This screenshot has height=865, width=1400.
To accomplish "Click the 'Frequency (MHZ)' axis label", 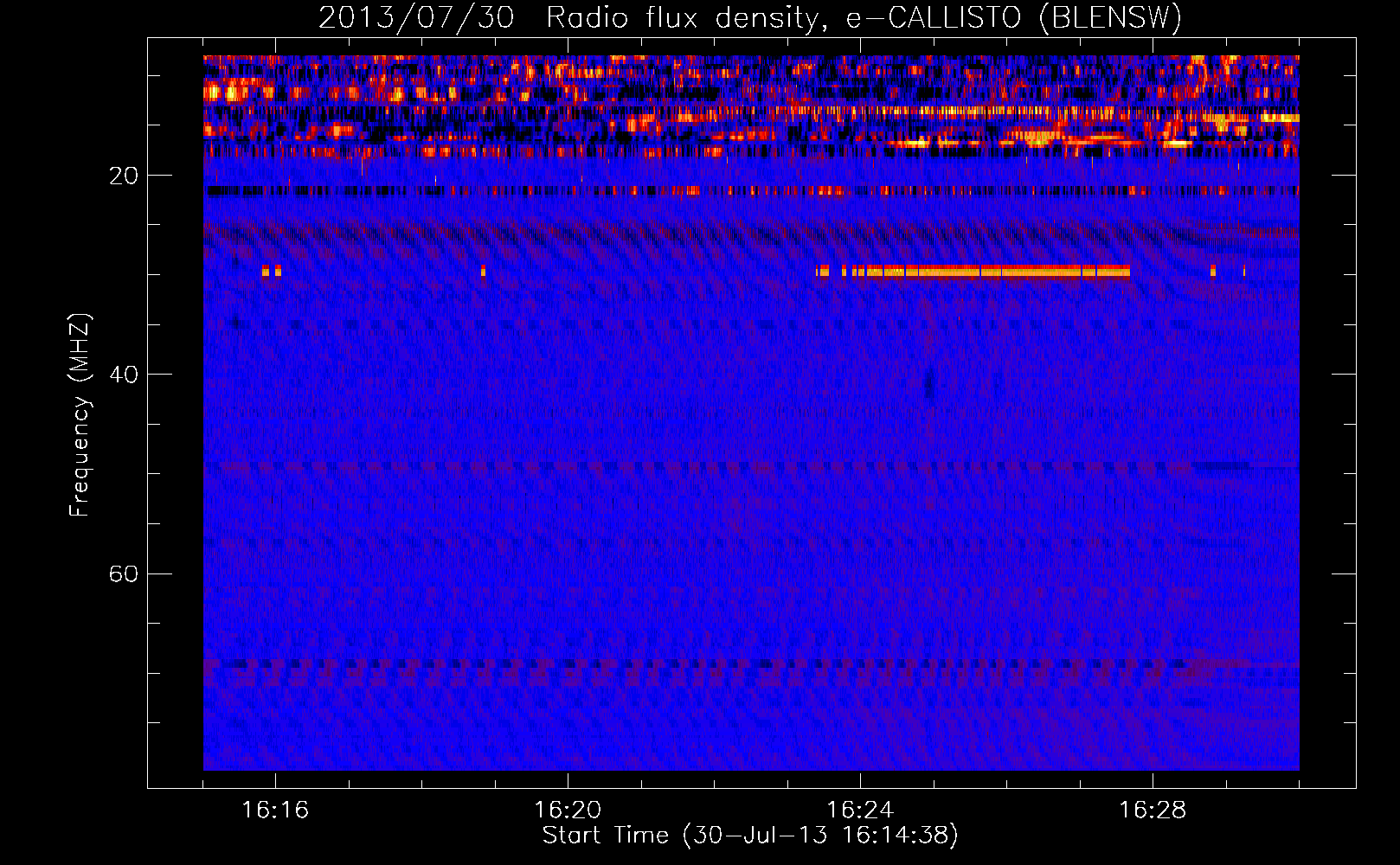I will 79,415.
